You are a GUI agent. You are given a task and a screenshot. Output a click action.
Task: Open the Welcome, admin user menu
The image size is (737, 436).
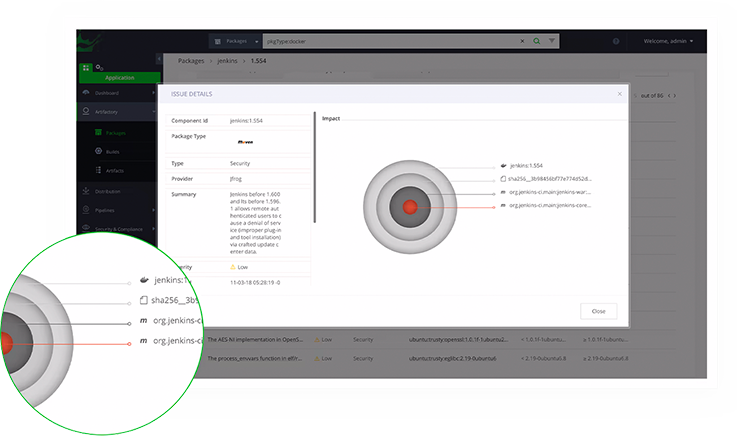[x=675, y=41]
